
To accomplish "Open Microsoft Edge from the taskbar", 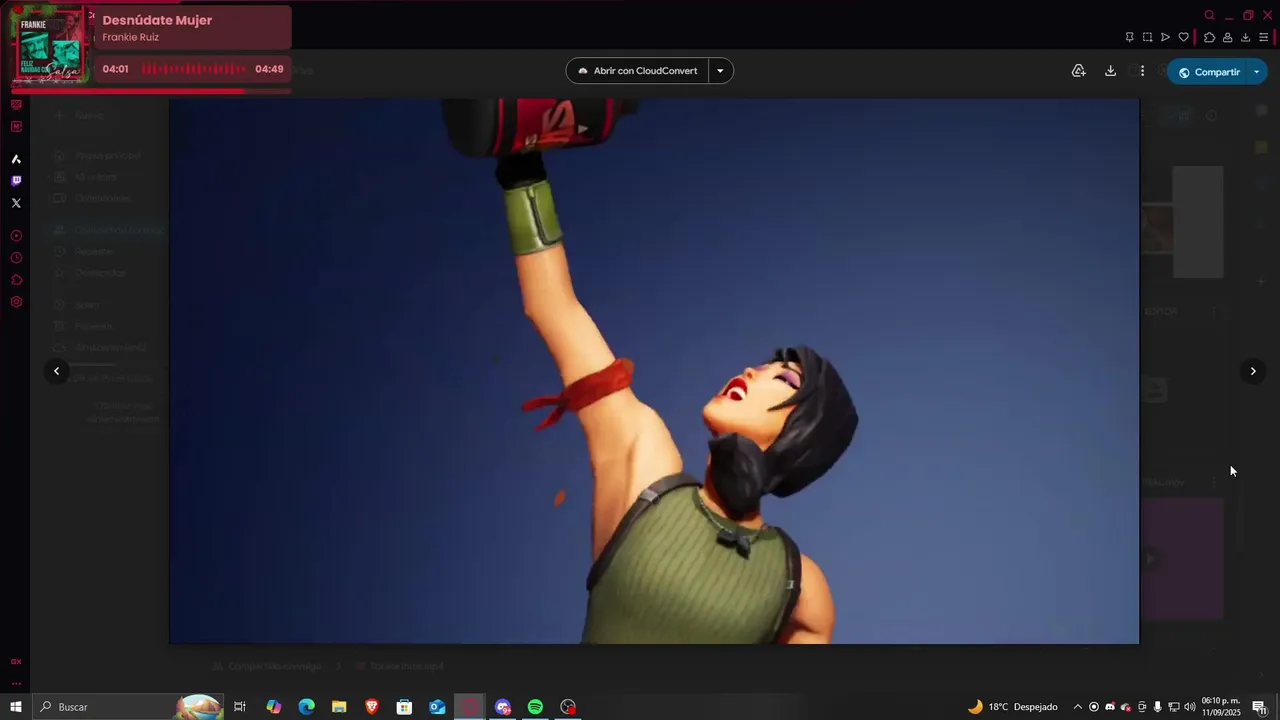I will pyautogui.click(x=306, y=707).
